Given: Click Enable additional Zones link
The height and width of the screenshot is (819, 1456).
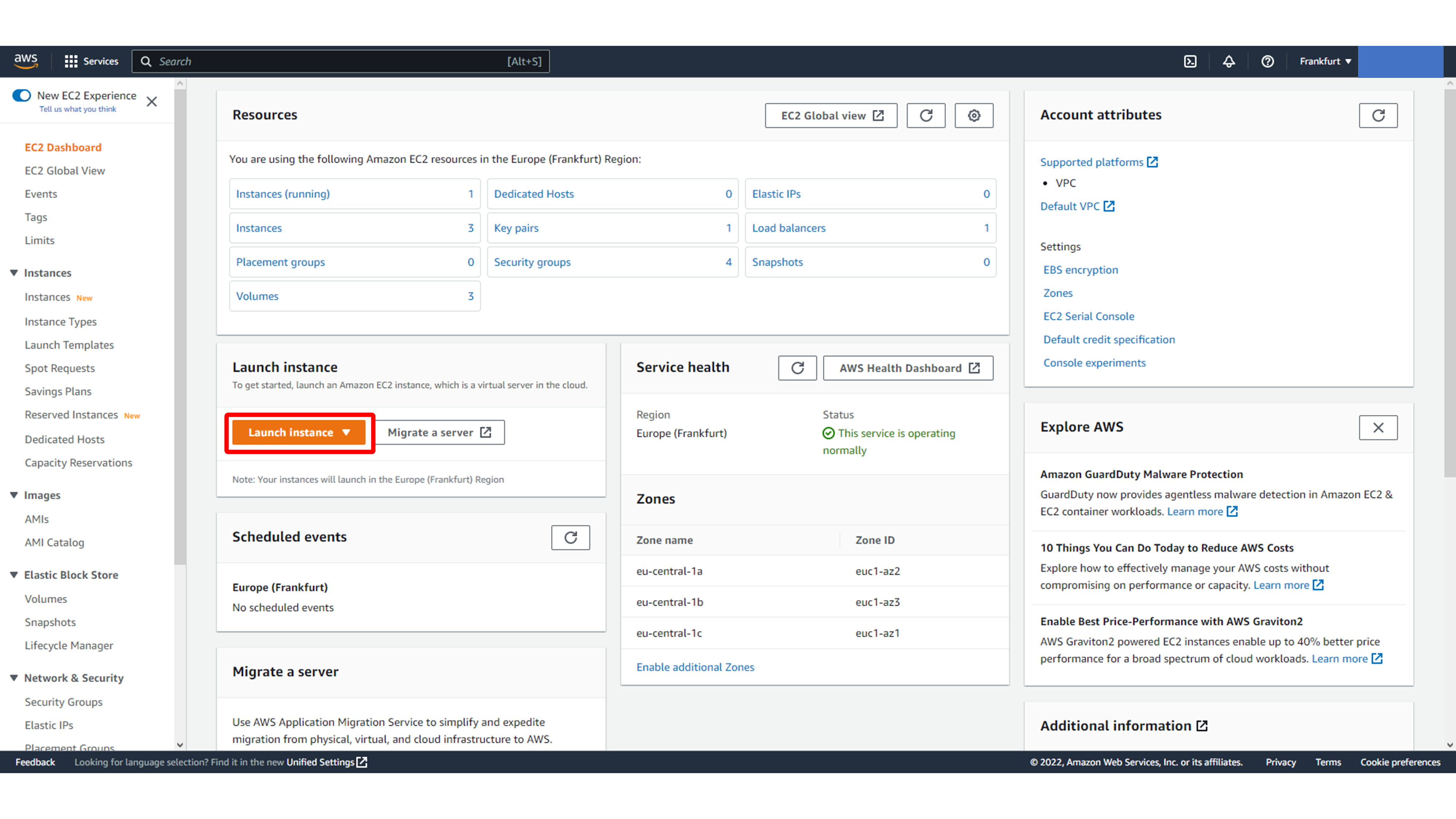Looking at the screenshot, I should click(695, 668).
